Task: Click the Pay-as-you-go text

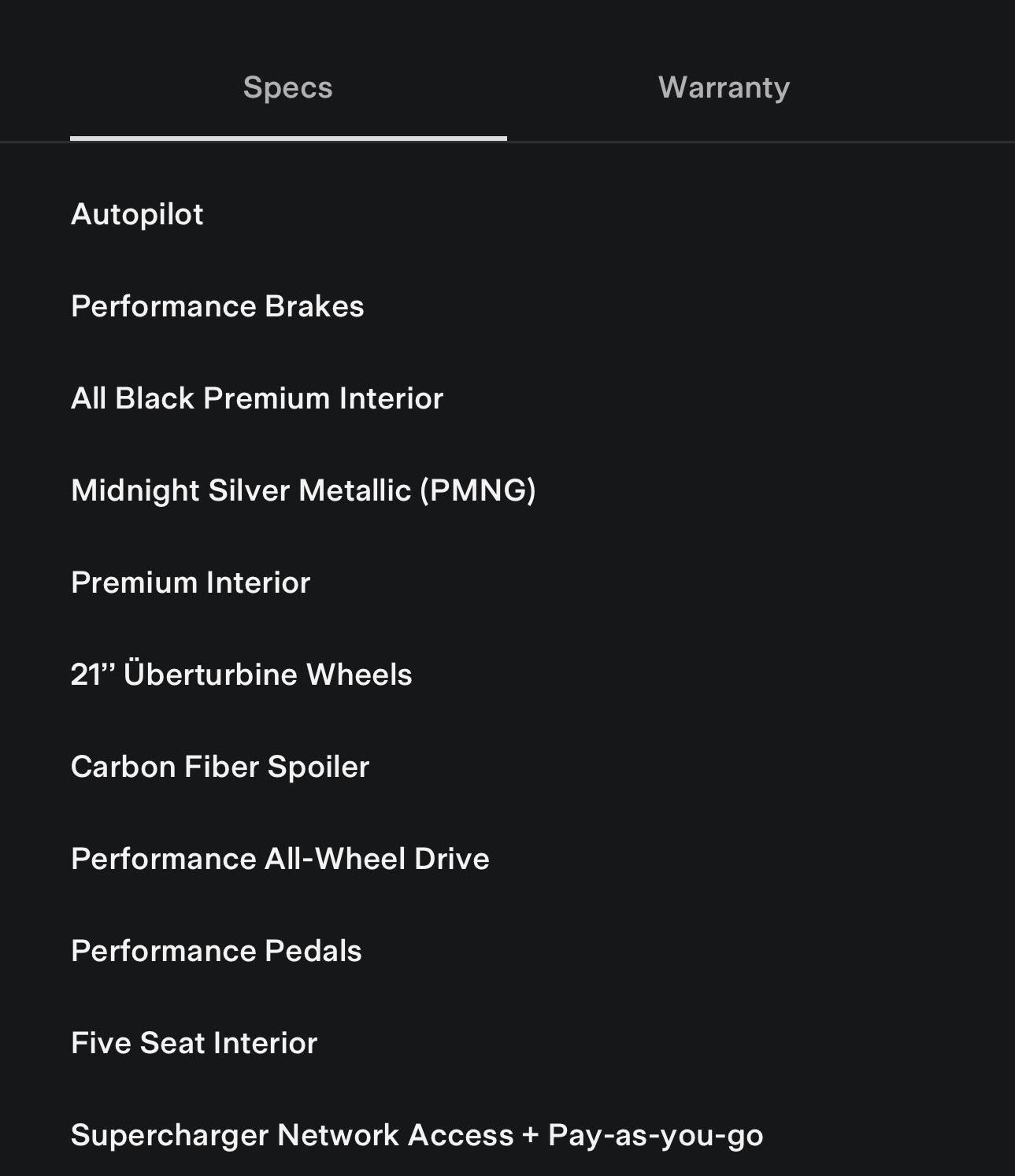Action: [x=655, y=1135]
